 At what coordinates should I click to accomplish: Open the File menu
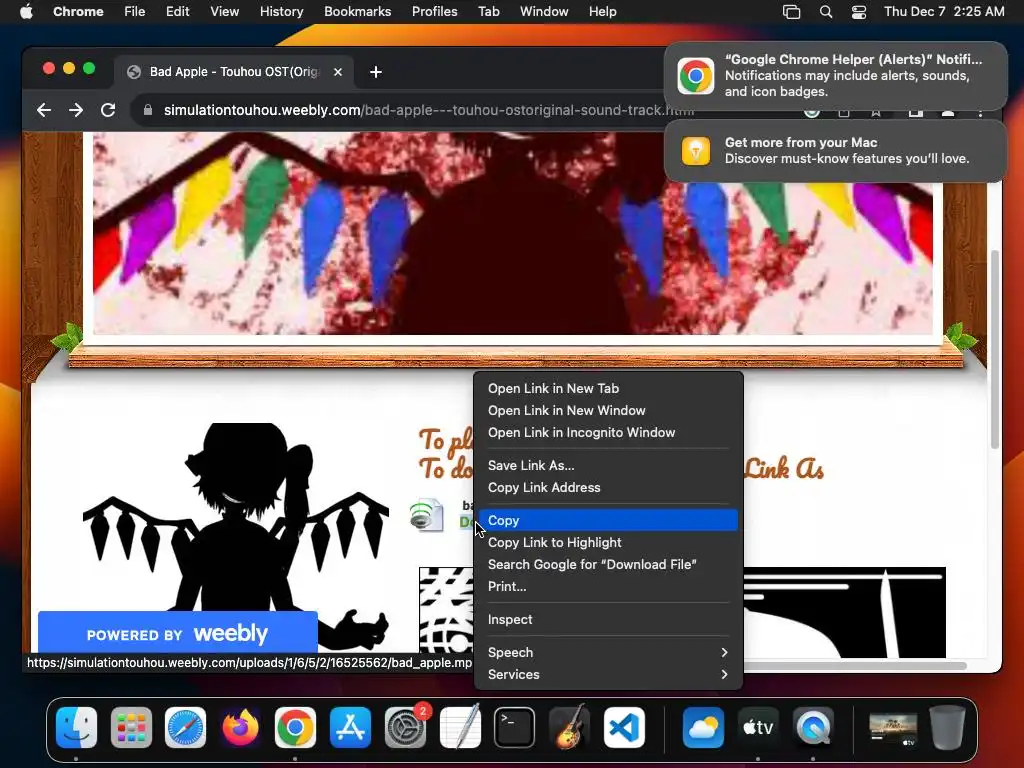tap(135, 11)
